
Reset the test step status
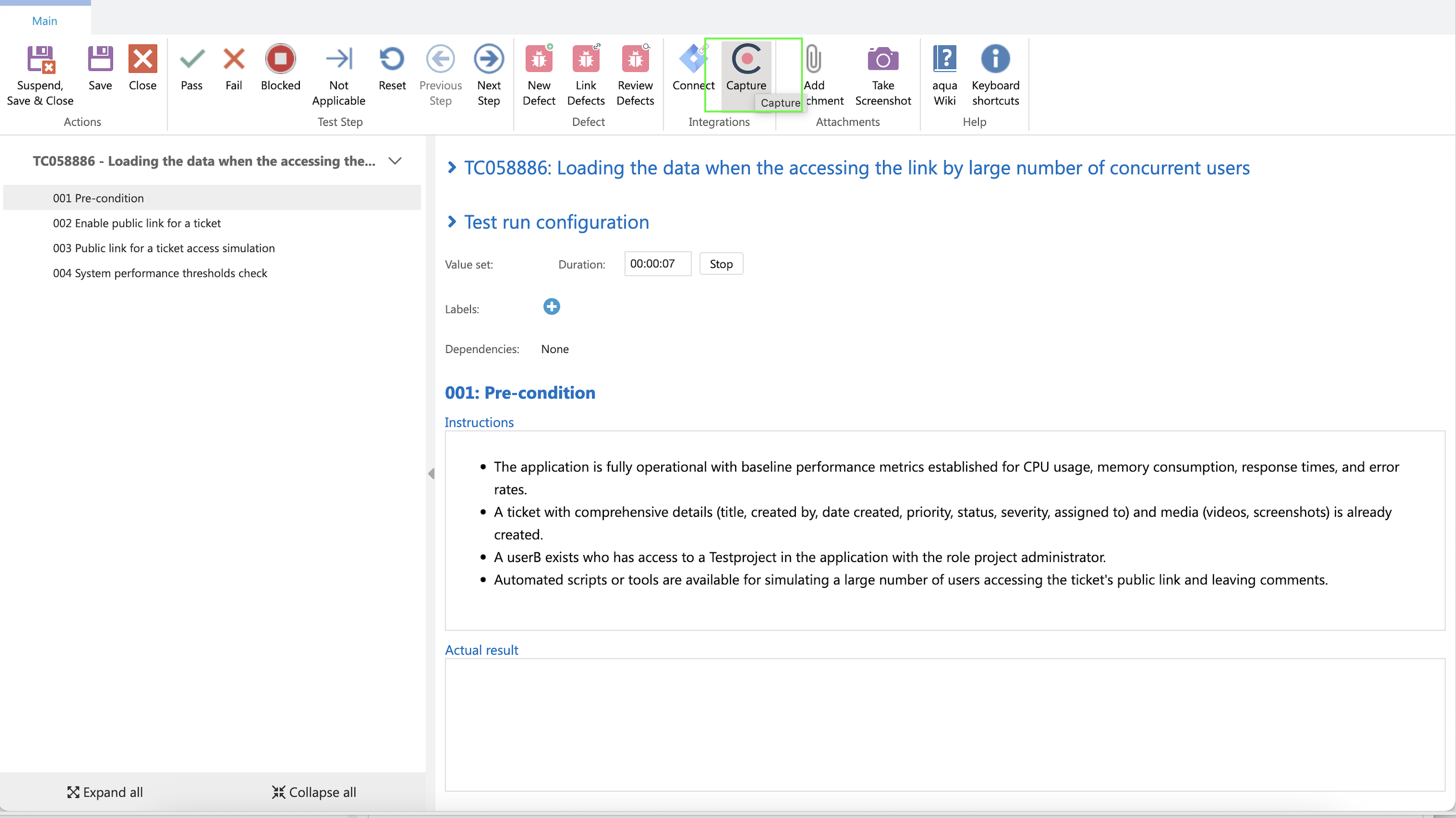click(x=392, y=59)
